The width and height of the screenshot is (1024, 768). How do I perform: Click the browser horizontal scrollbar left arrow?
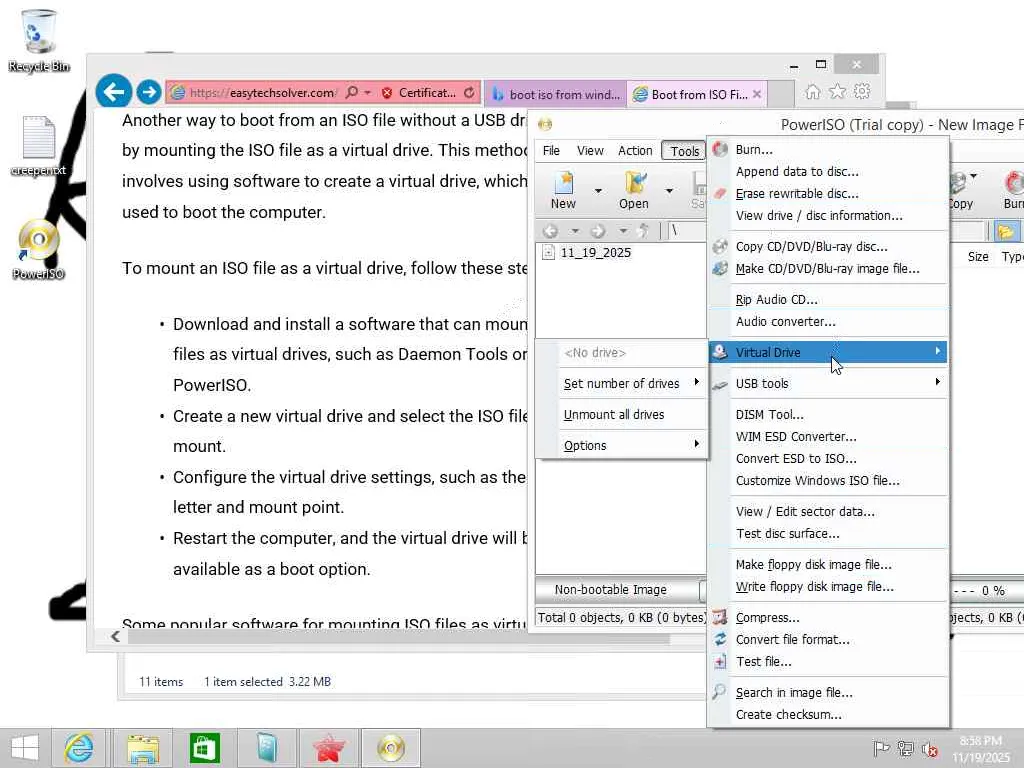116,636
